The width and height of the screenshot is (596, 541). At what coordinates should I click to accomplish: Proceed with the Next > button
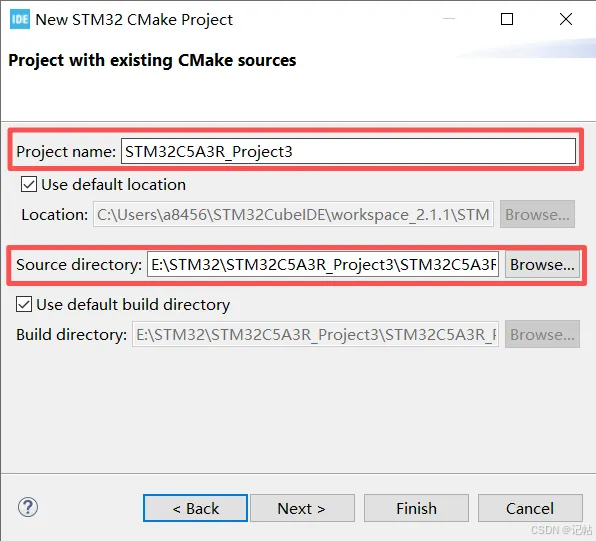pos(302,508)
